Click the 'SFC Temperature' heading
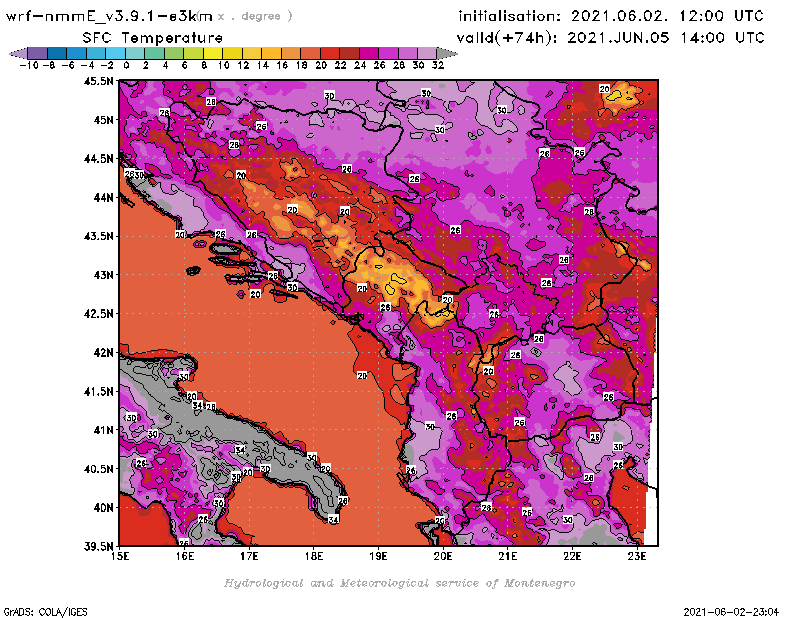Viewport: 800px width, 618px height. [153, 38]
